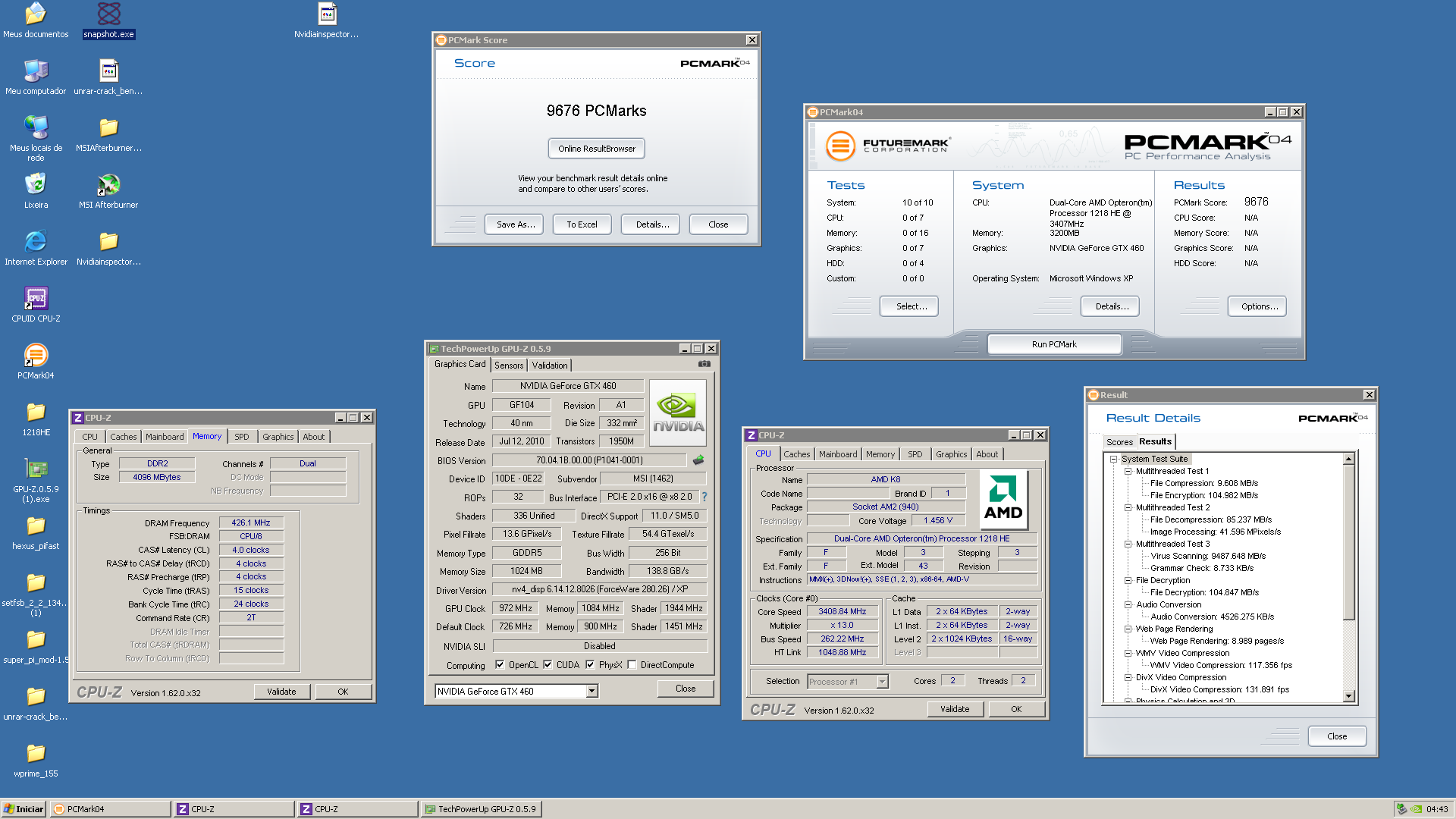Open the Processor #1 selection dropdown in CPU-Z

point(882,681)
